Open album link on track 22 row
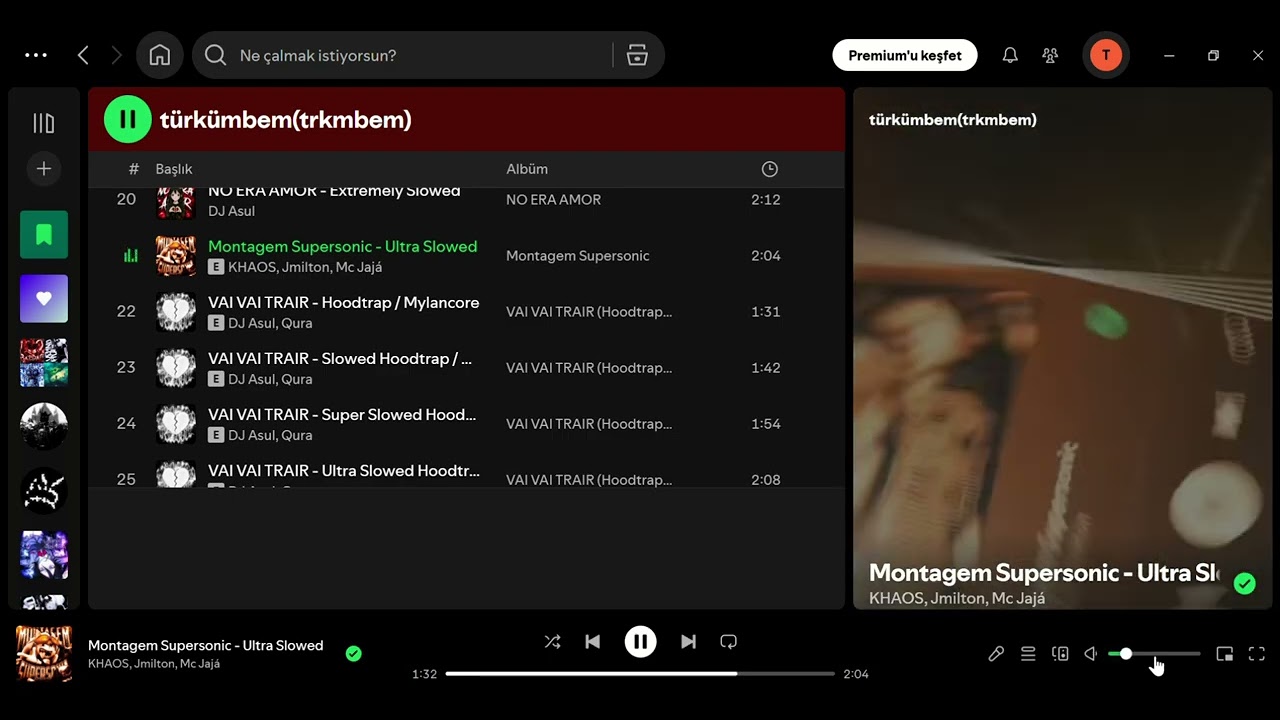 pyautogui.click(x=589, y=312)
